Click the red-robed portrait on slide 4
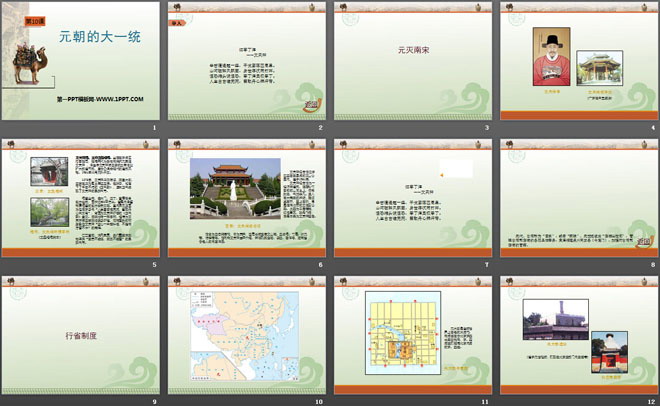 coord(551,57)
